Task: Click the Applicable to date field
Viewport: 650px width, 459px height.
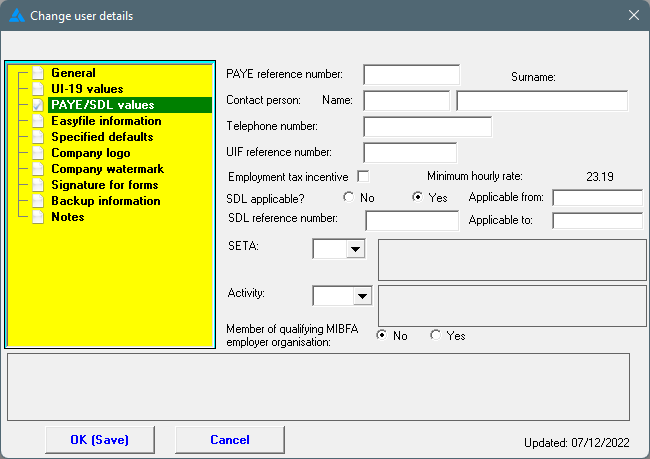Action: click(597, 221)
